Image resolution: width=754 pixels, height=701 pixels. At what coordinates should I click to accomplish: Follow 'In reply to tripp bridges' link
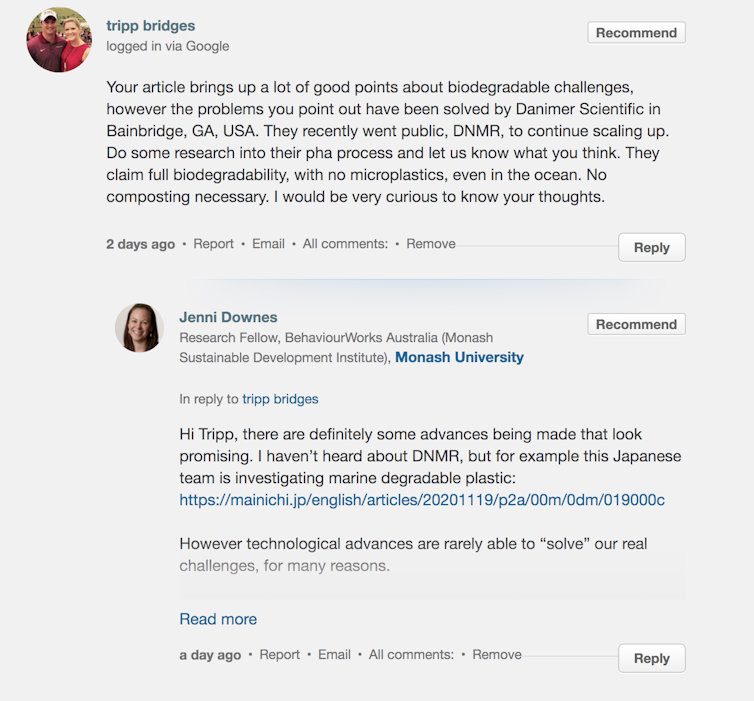point(280,399)
